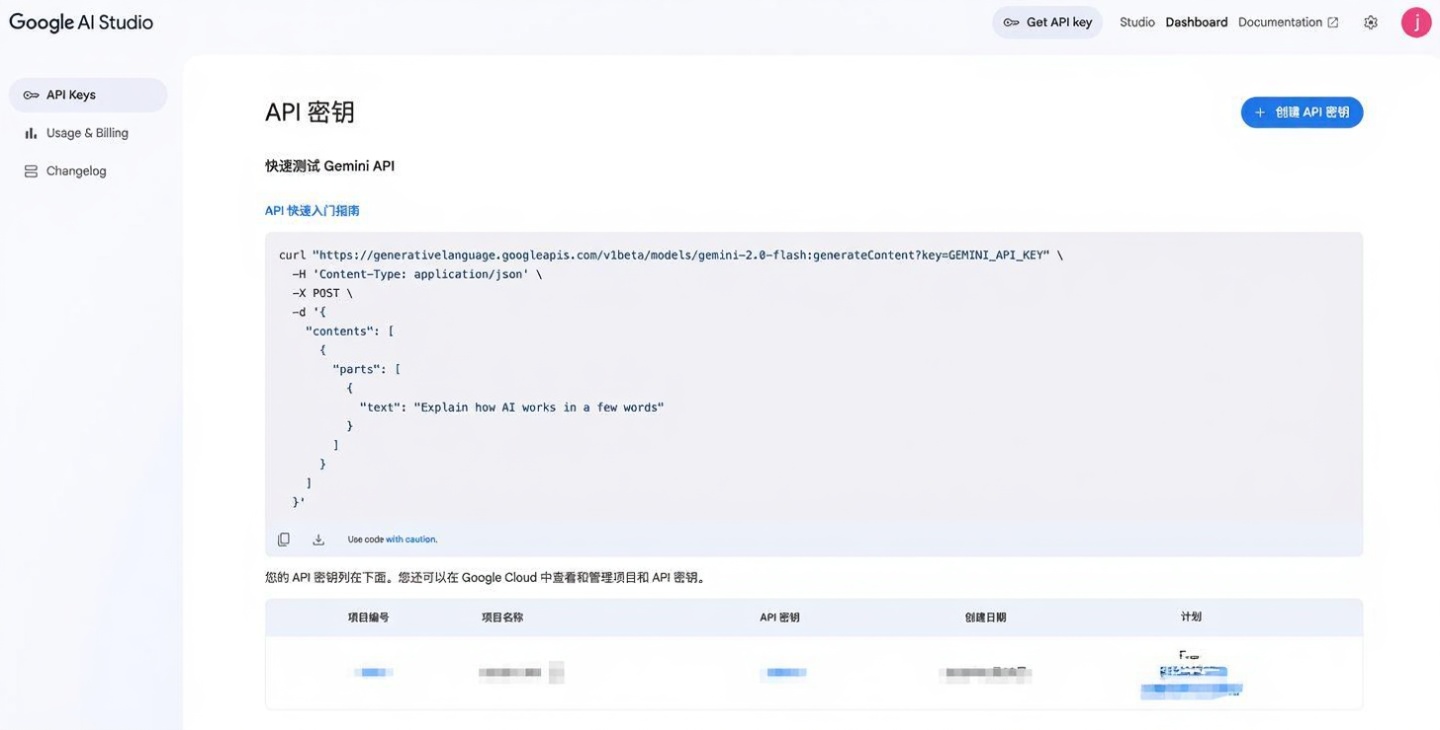
Task: Click the external link icon next to Documentation
Action: click(x=1333, y=22)
